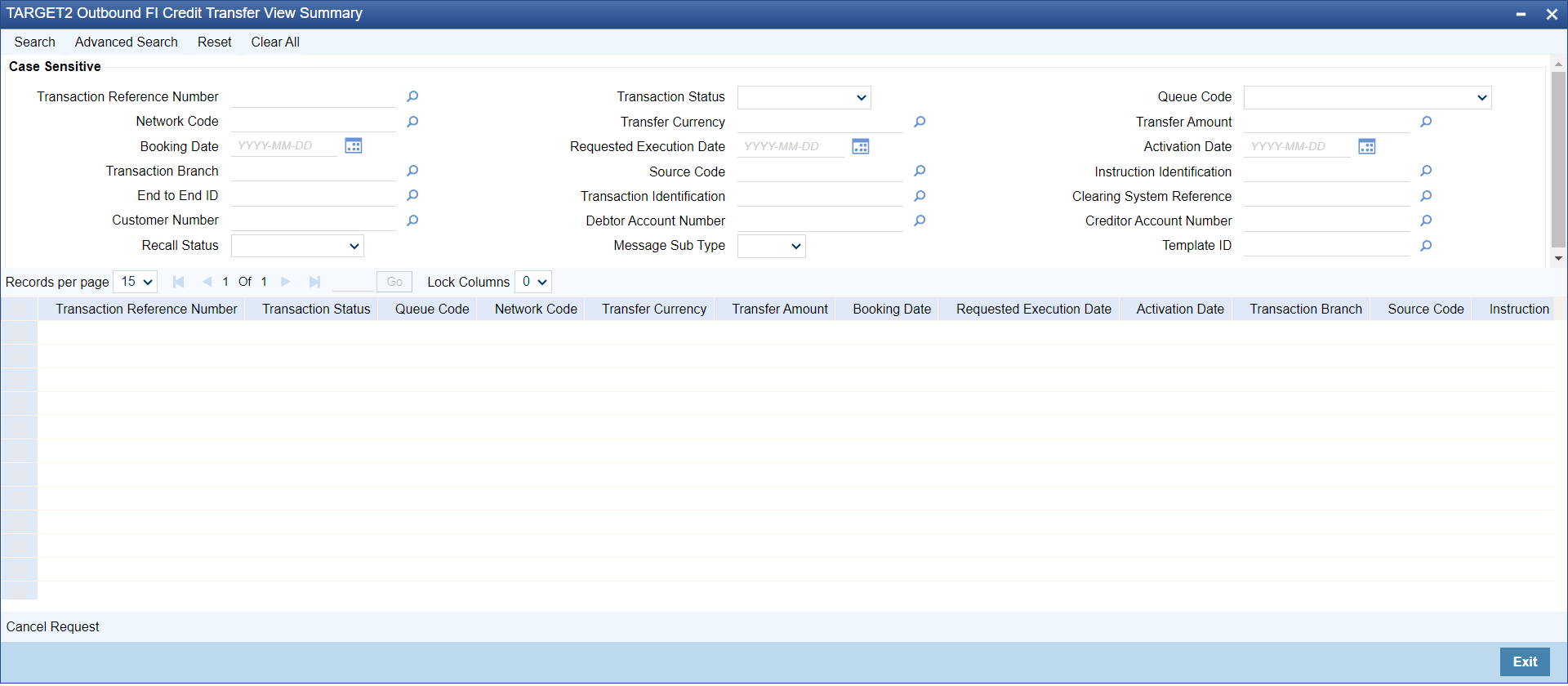Expand the Transaction Status dropdown
1568x686 pixels.
pos(804,98)
